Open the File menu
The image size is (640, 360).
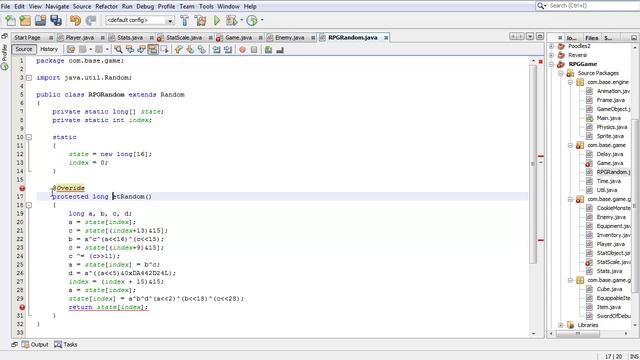click(x=6, y=6)
